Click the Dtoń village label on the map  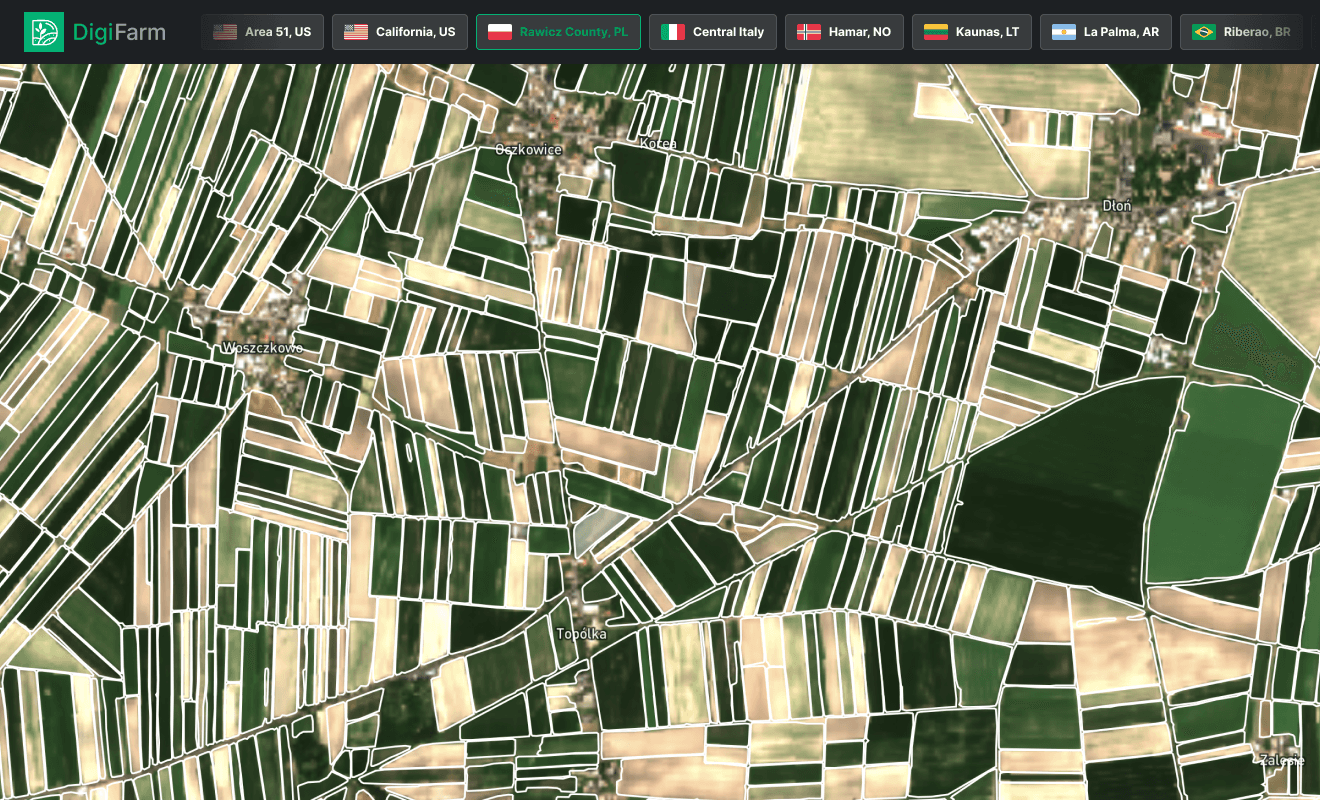coord(1117,205)
